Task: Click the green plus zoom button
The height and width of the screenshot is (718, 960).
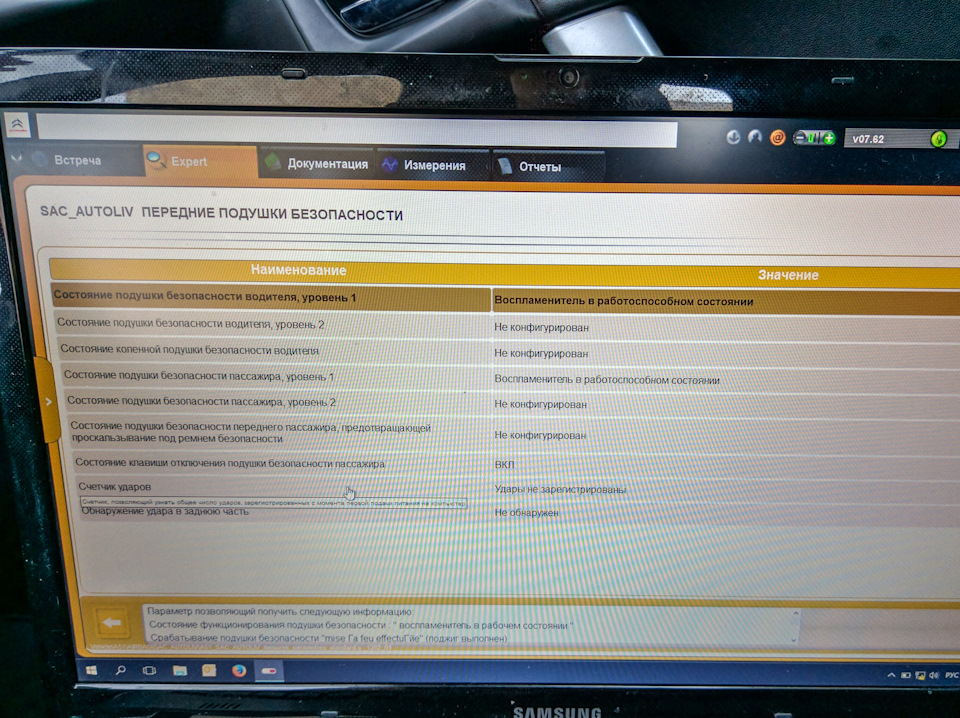Action: (x=829, y=139)
